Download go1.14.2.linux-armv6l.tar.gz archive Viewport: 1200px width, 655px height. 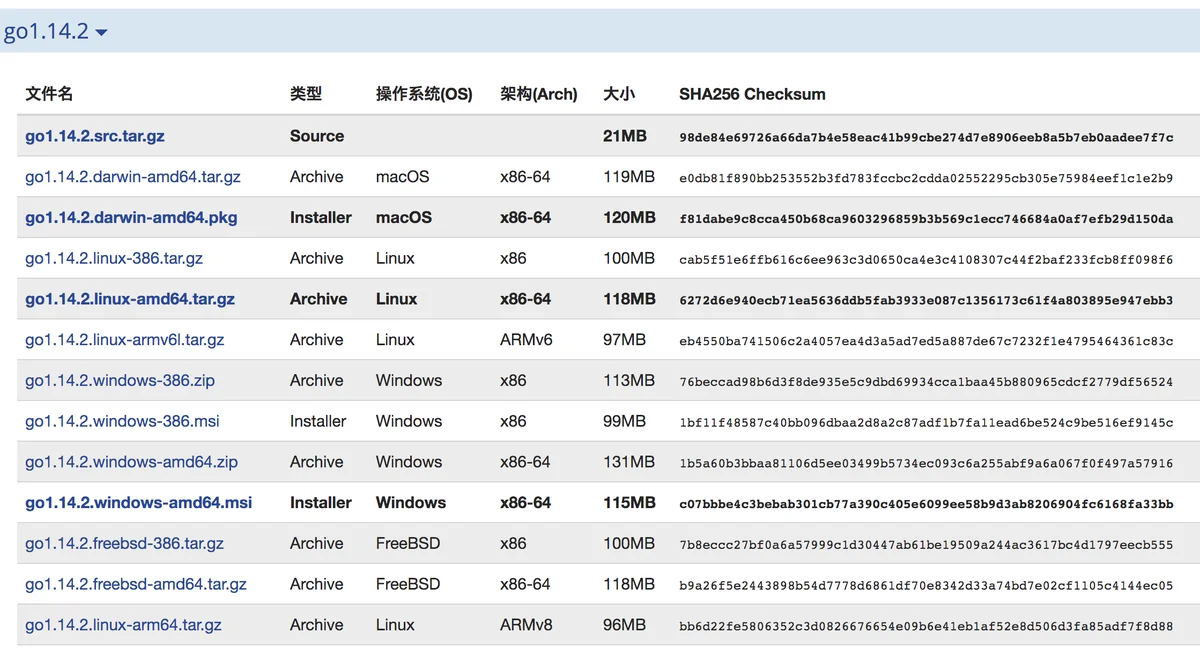[x=125, y=340]
